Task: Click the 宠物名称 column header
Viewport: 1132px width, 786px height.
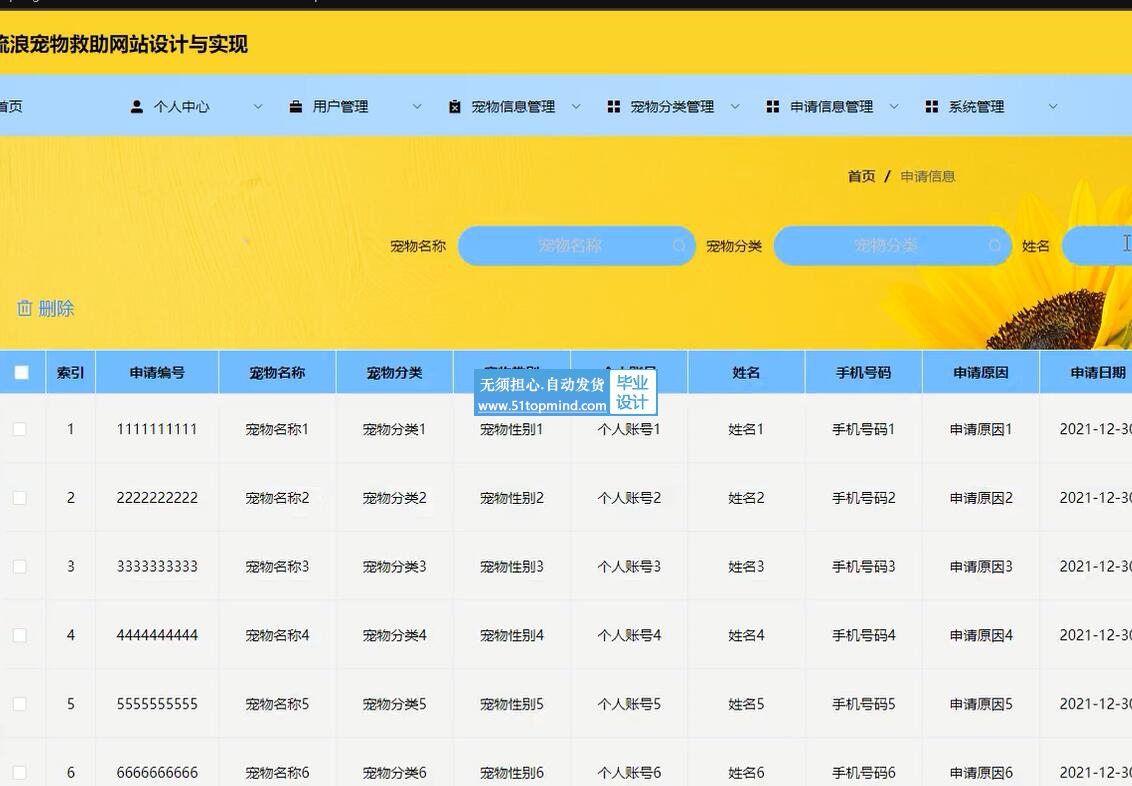Action: pyautogui.click(x=277, y=372)
